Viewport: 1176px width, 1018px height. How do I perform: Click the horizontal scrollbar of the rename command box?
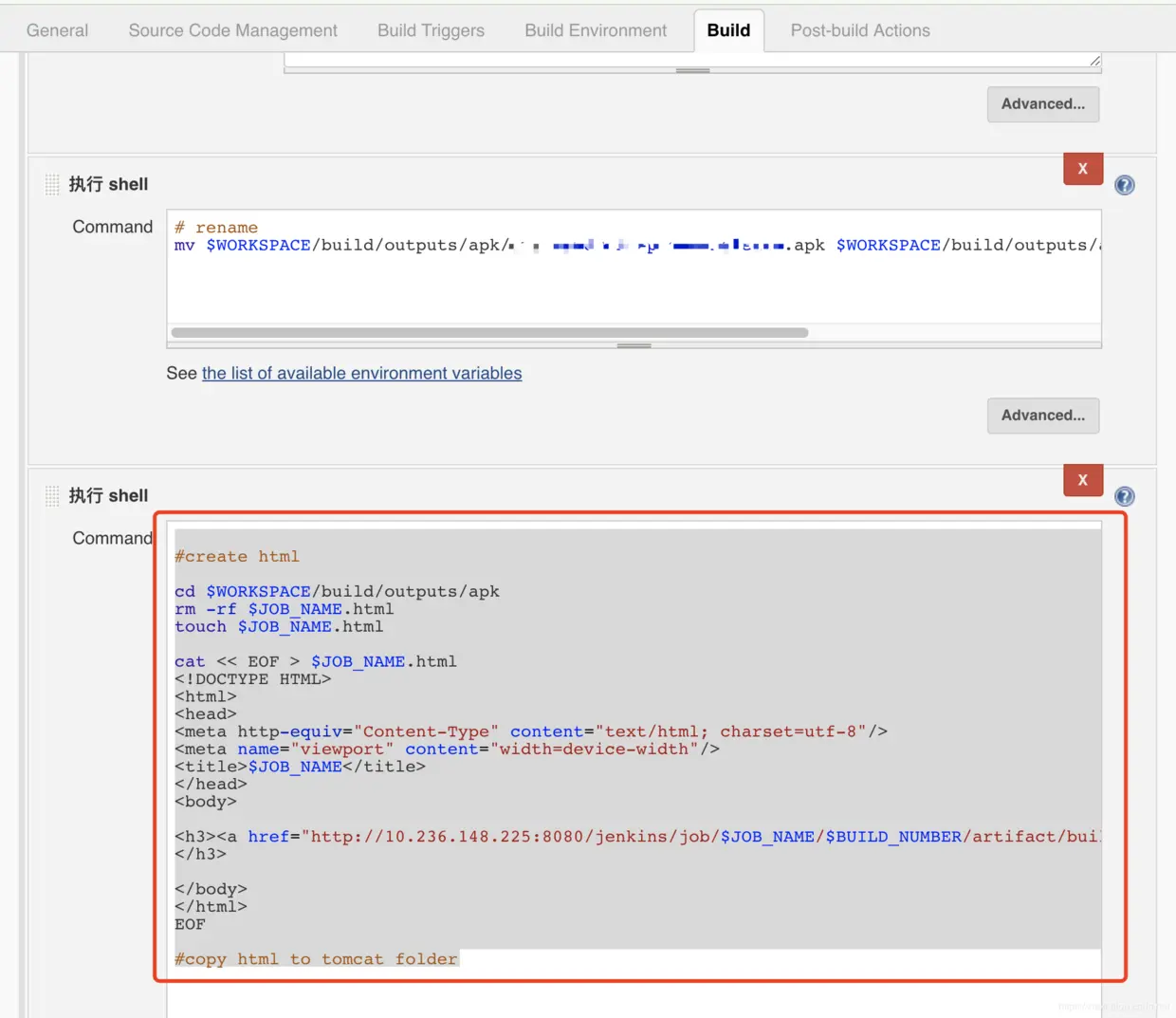489,333
